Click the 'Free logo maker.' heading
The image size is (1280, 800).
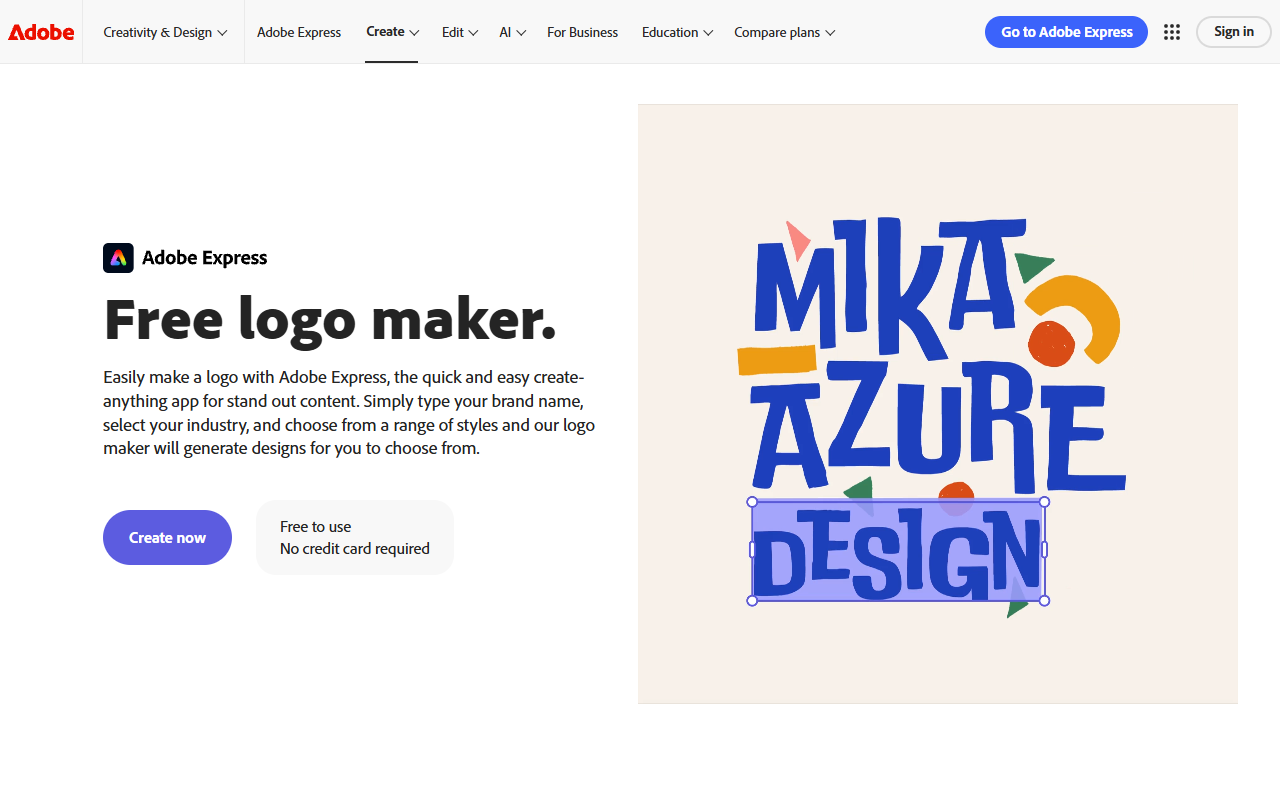[x=330, y=319]
